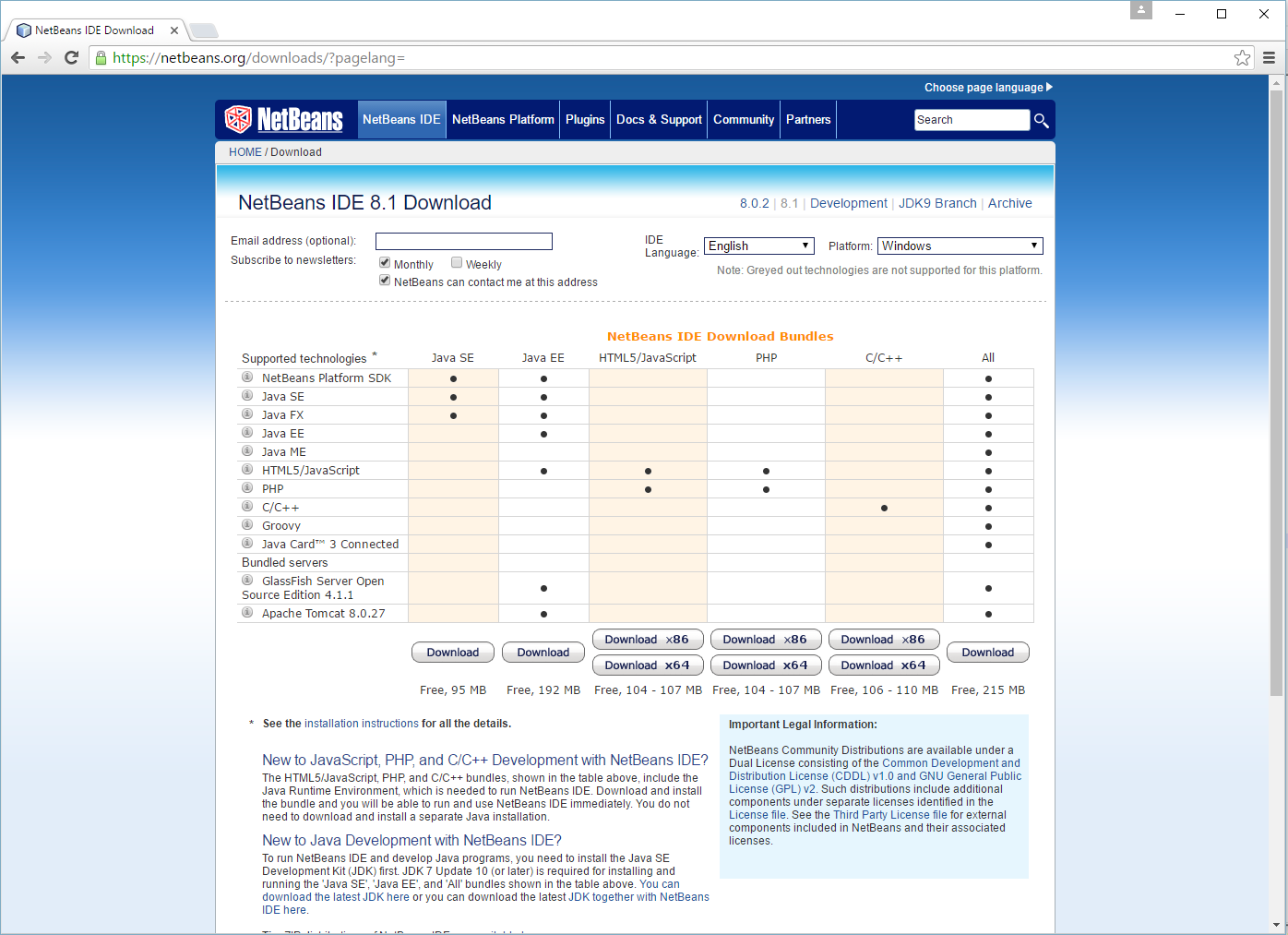Click info icon beside Java ME

click(247, 450)
